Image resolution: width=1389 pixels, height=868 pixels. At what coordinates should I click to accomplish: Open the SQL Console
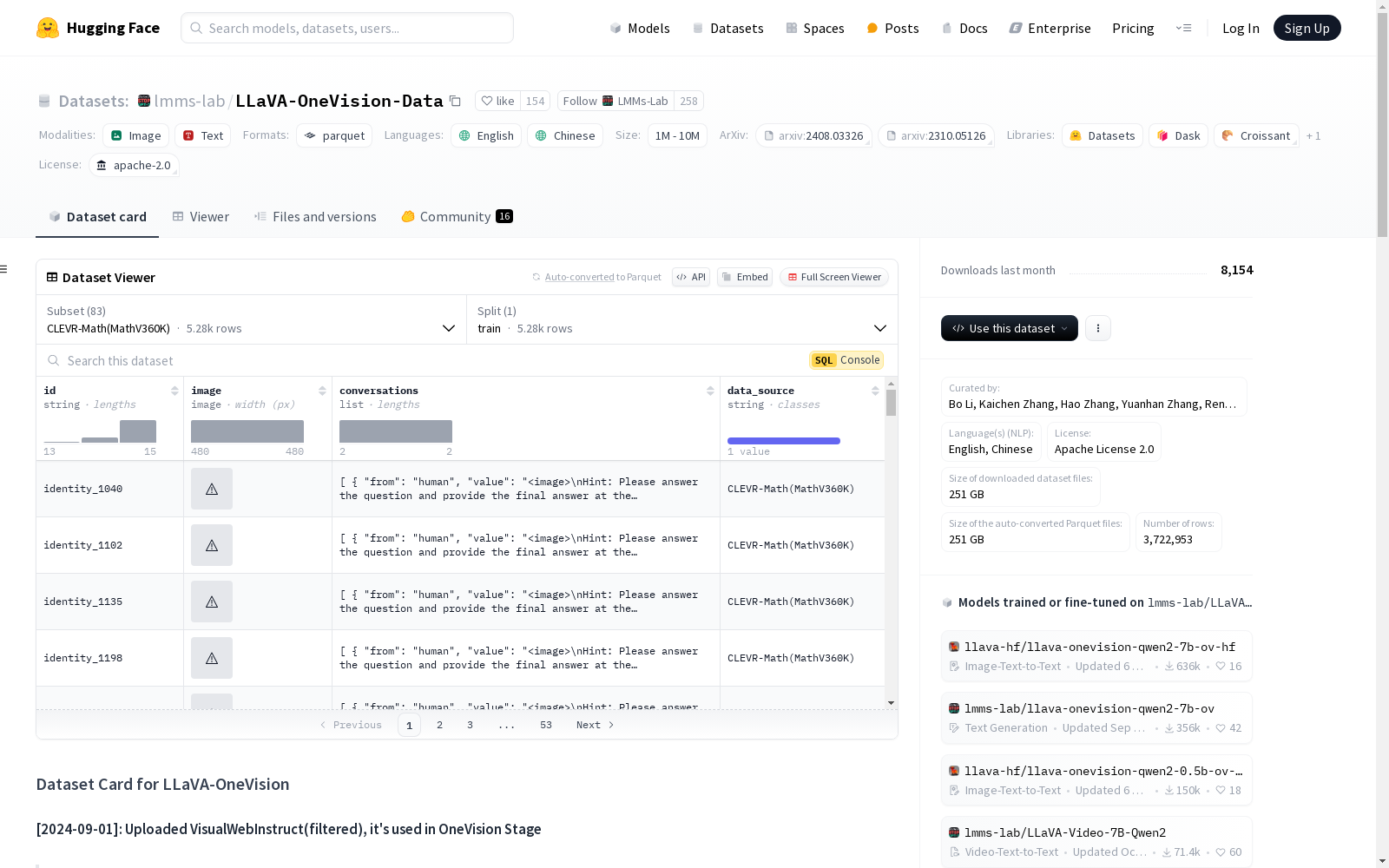(x=846, y=360)
